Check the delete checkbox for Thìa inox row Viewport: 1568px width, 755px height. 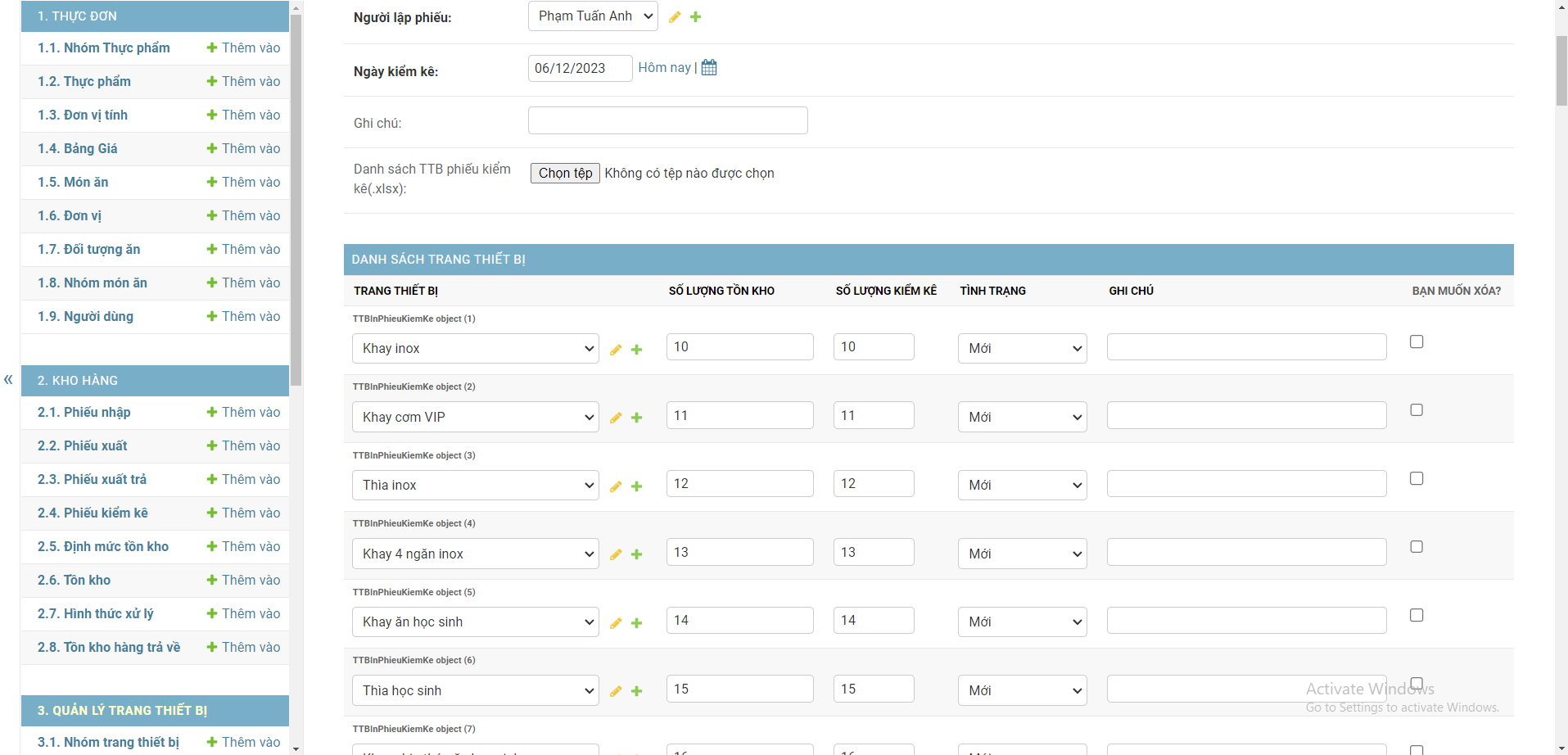tap(1417, 478)
